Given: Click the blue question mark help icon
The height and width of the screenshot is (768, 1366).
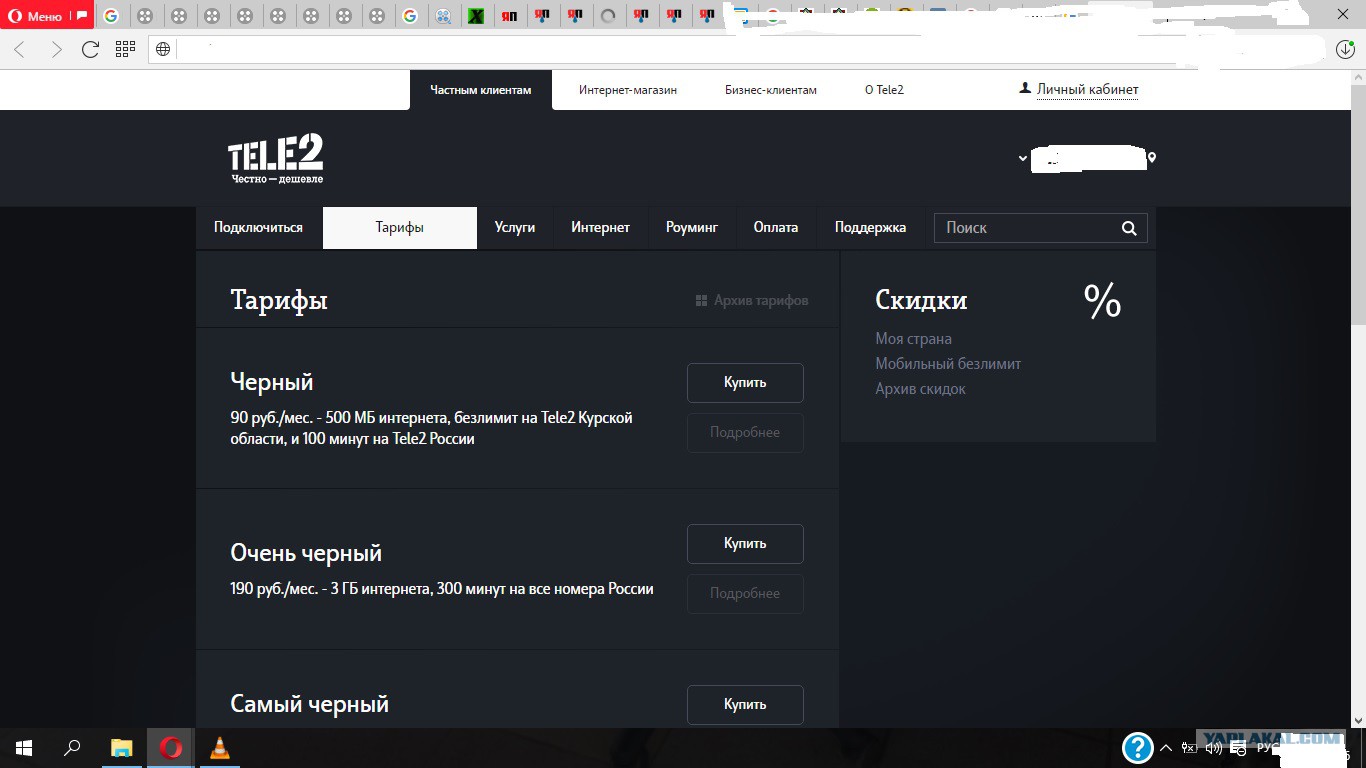Looking at the screenshot, I should [1138, 748].
